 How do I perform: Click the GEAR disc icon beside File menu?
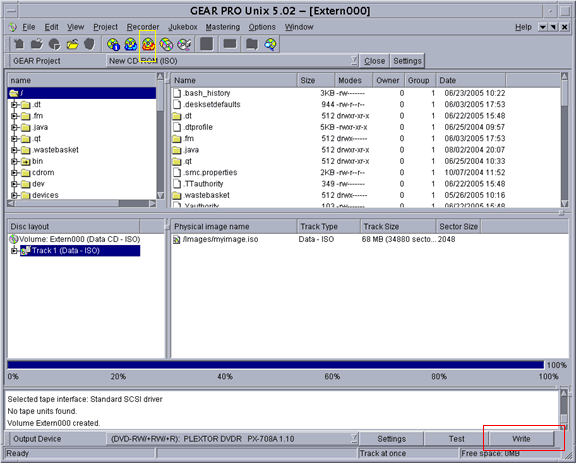tap(13, 27)
